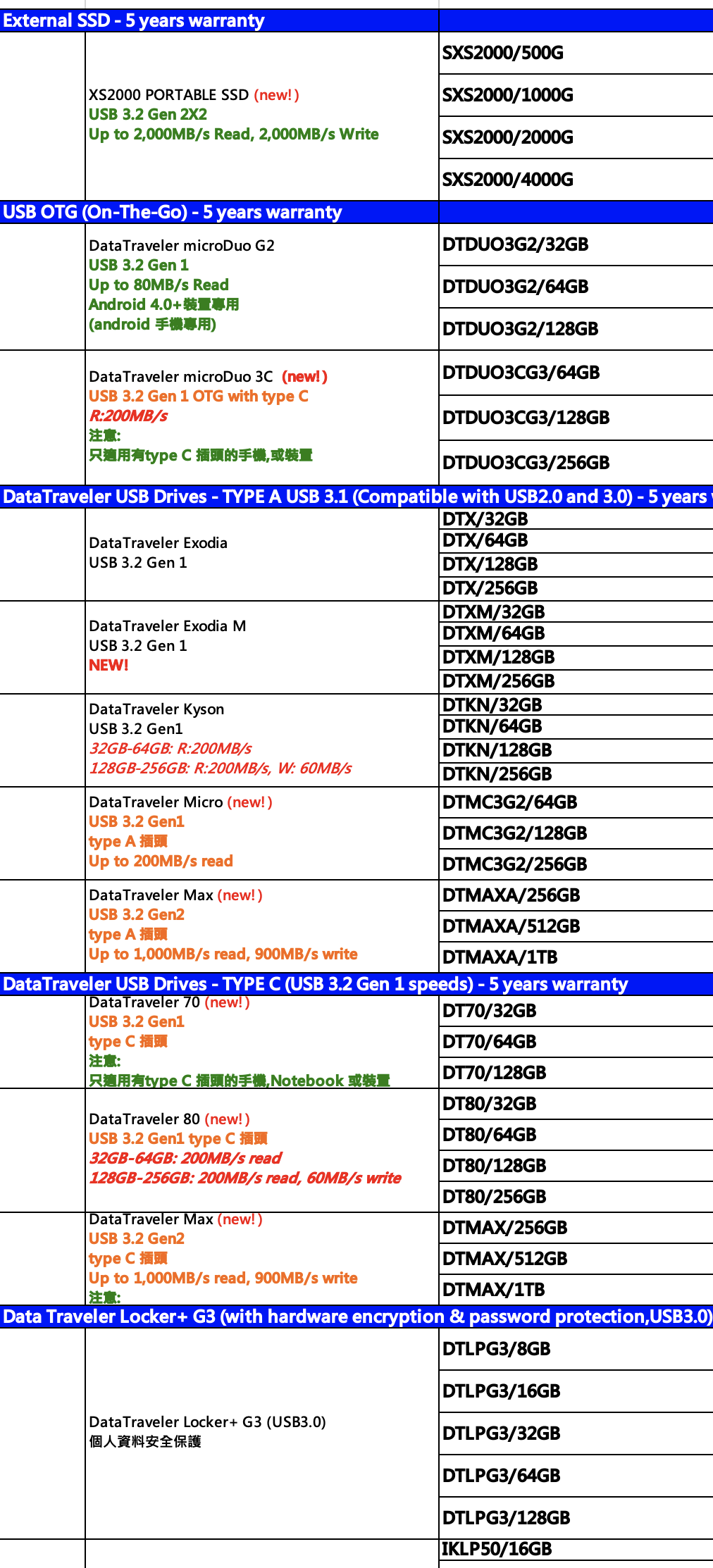Select the DTXM/128GB cell
The image size is (713, 1568).
click(576, 658)
